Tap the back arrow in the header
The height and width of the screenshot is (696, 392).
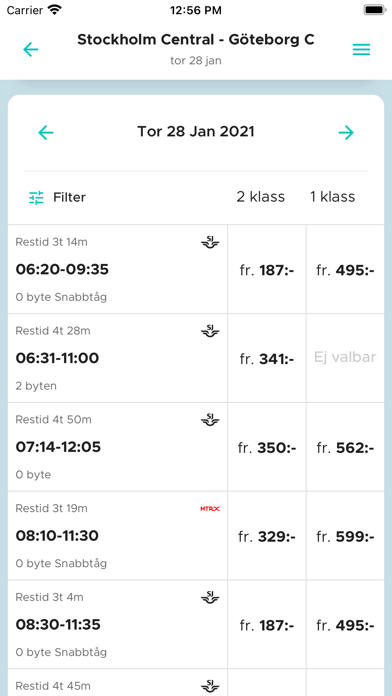click(31, 49)
